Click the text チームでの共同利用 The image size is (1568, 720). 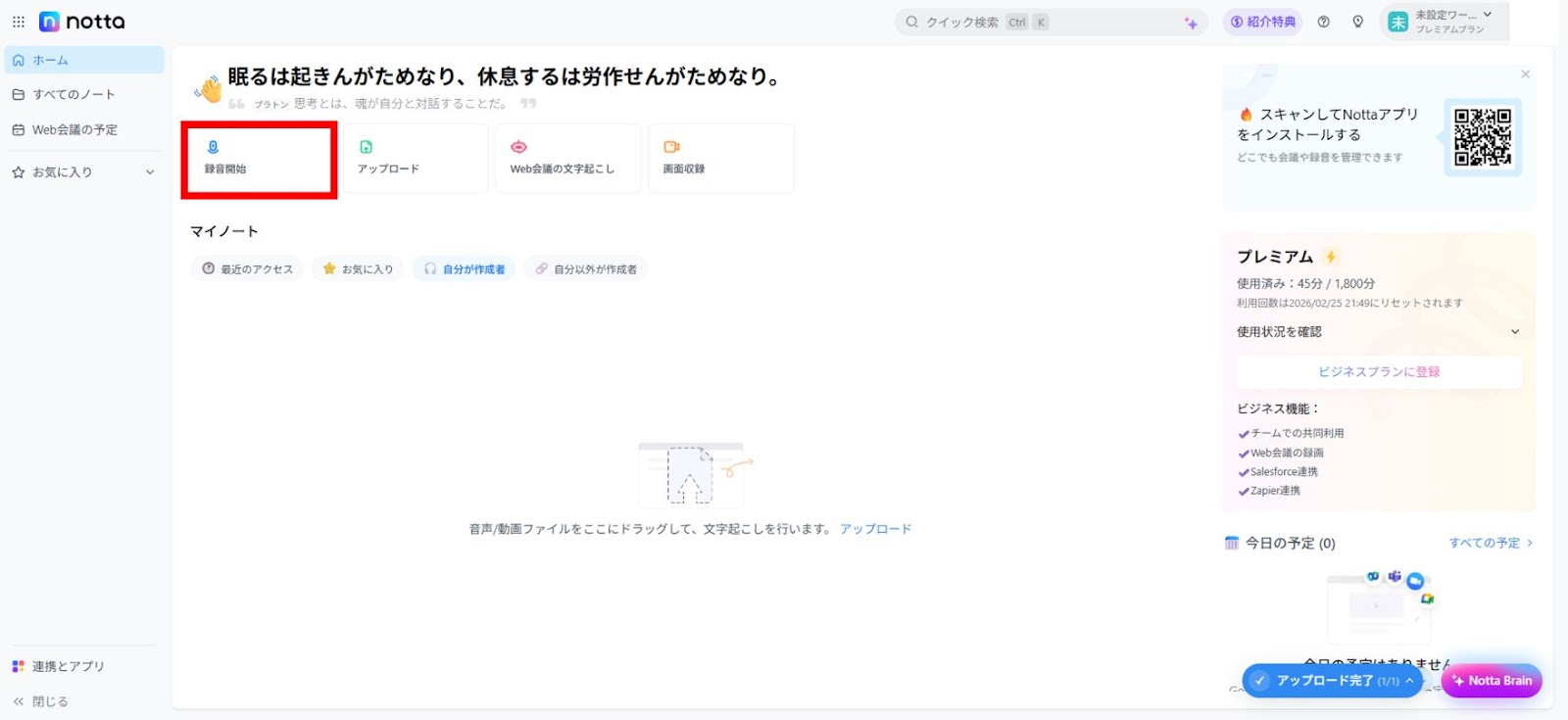[1298, 433]
